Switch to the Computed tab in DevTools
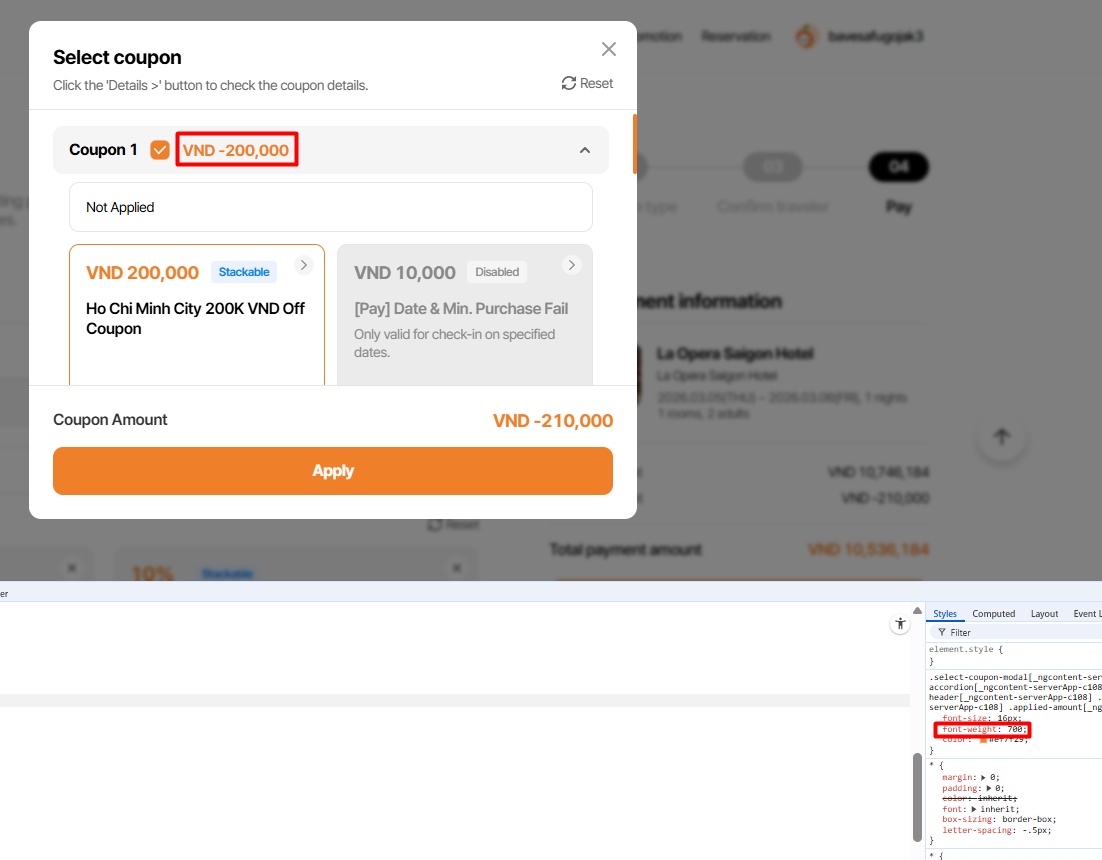 click(994, 613)
